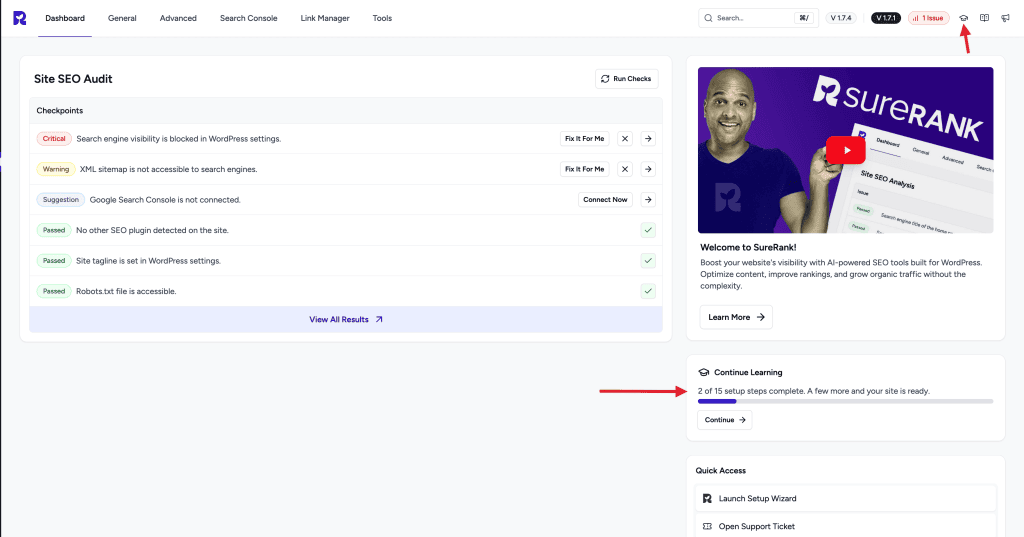Open details arrow for Google Search Console

[x=648, y=200]
